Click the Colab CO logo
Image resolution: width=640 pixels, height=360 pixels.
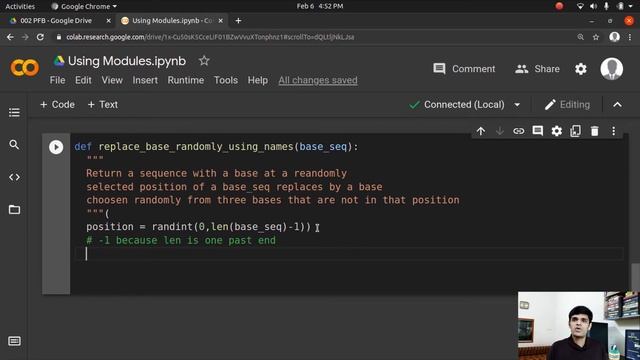point(24,68)
